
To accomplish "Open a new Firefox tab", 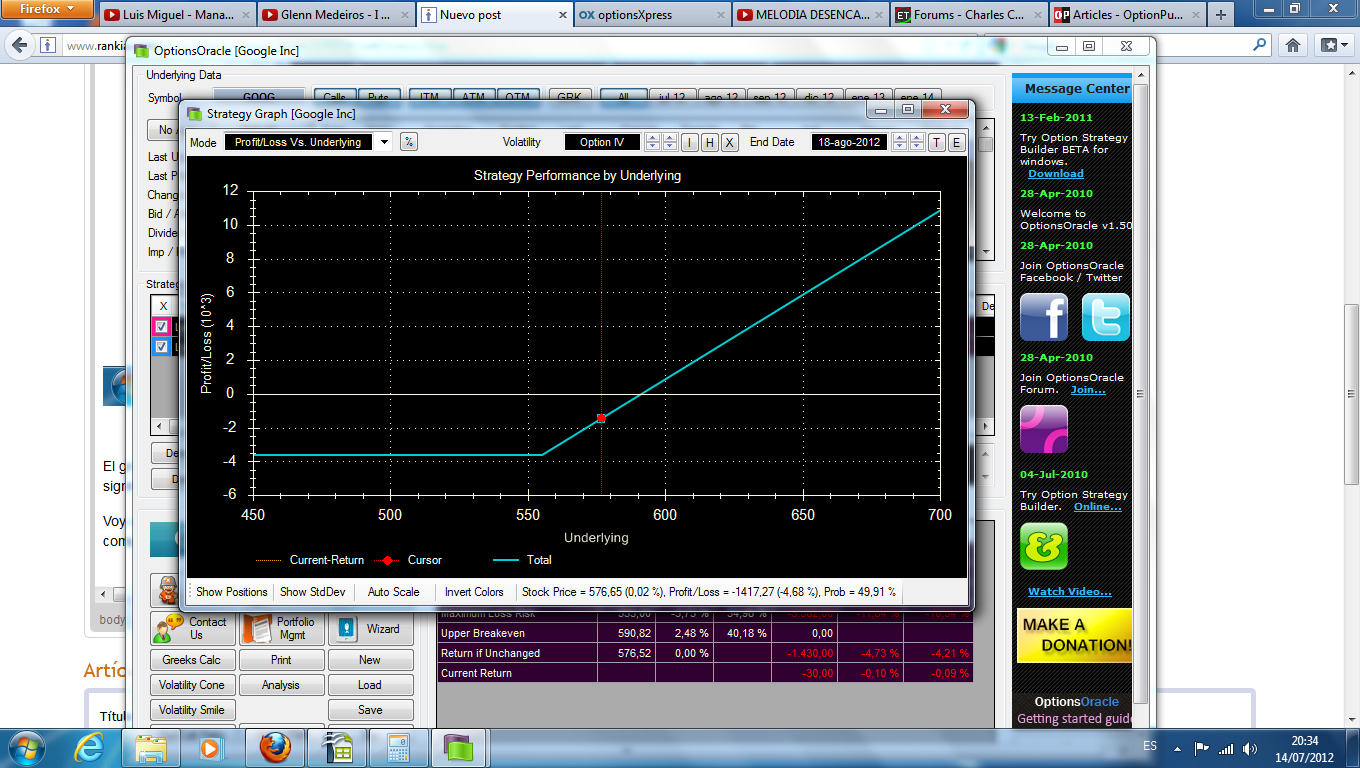I will tap(1220, 15).
